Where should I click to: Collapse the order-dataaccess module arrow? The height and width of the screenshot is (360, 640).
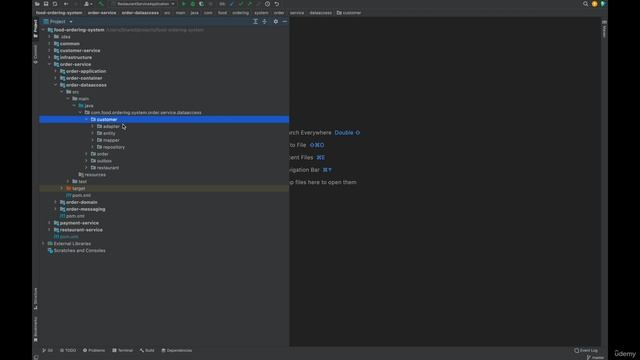click(56, 85)
